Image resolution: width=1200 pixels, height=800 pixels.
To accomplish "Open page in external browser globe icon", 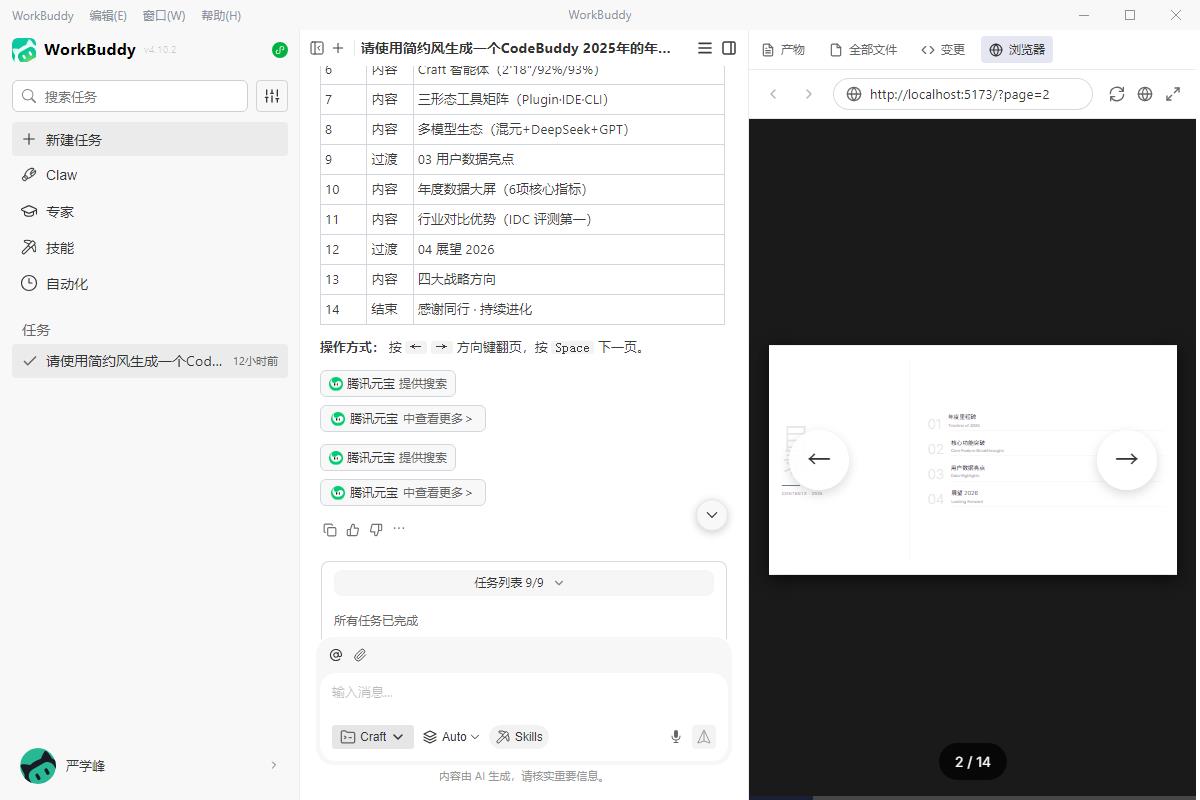I will pyautogui.click(x=1145, y=94).
